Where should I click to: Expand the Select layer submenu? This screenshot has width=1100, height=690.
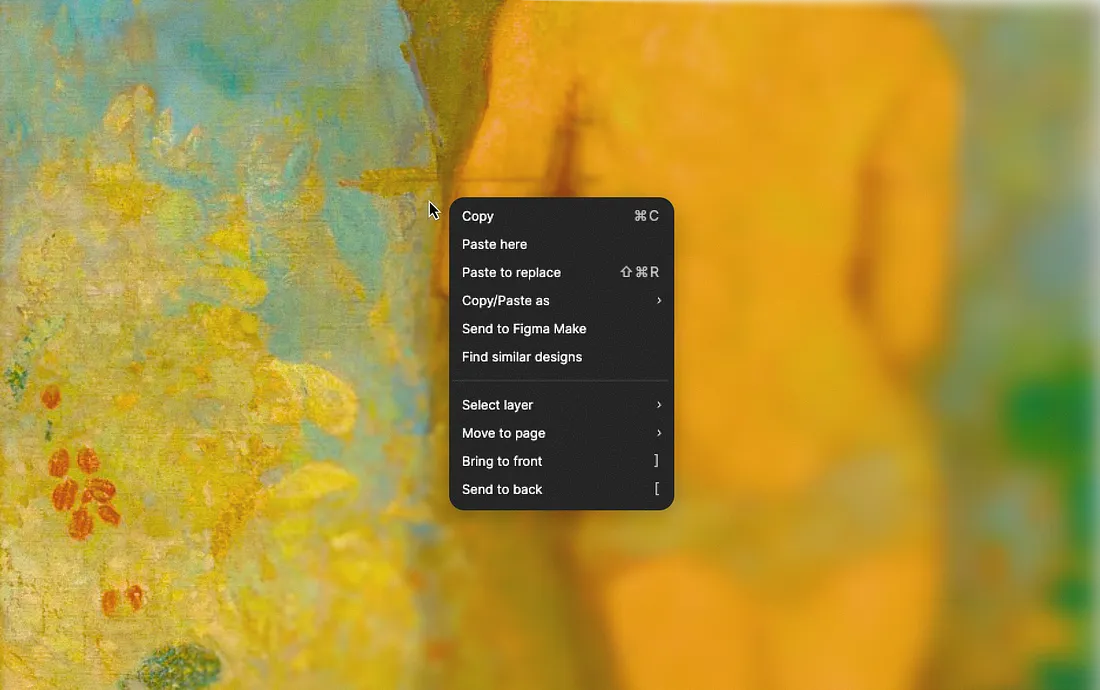pos(561,405)
